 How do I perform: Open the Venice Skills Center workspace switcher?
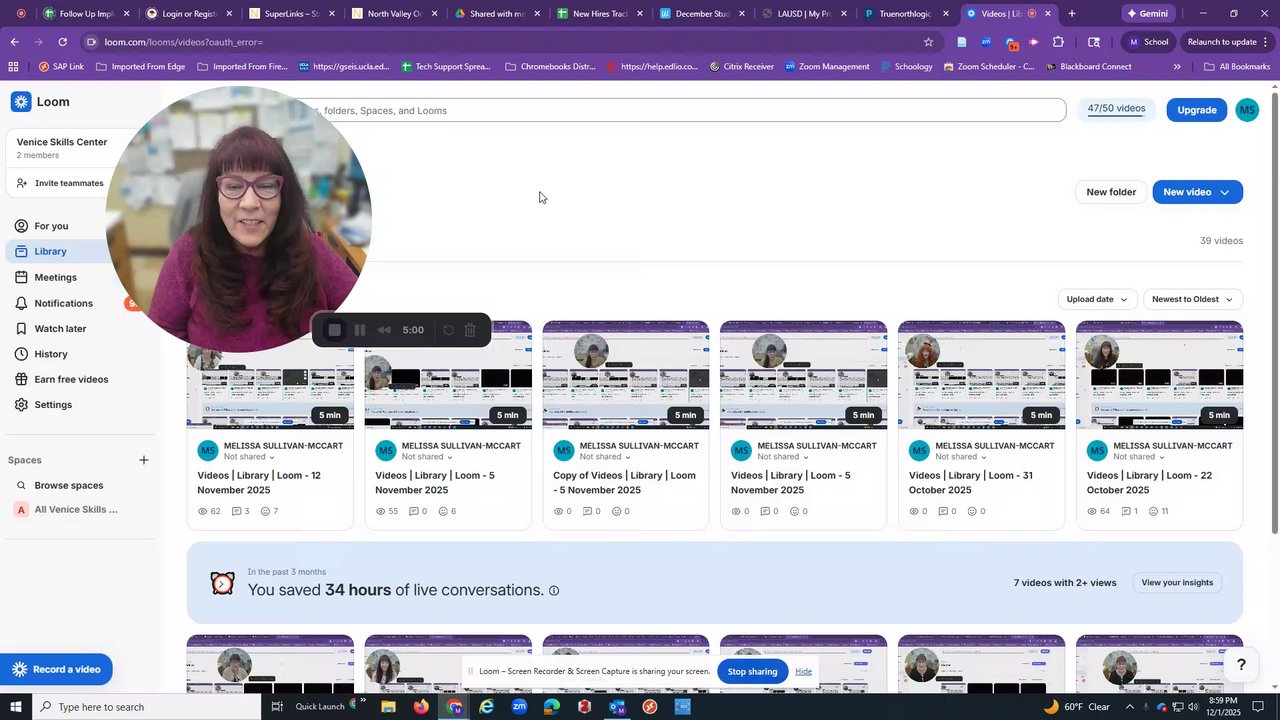(62, 148)
